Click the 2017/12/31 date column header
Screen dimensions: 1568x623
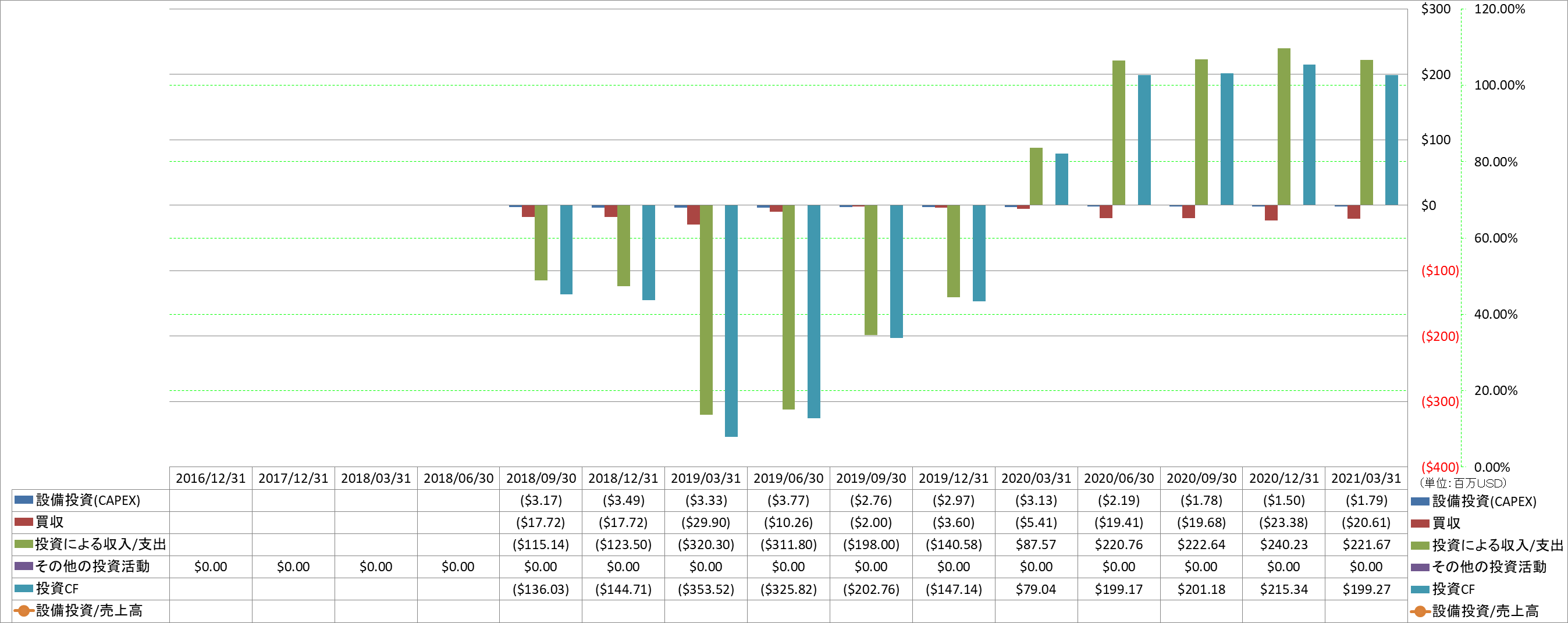[293, 478]
